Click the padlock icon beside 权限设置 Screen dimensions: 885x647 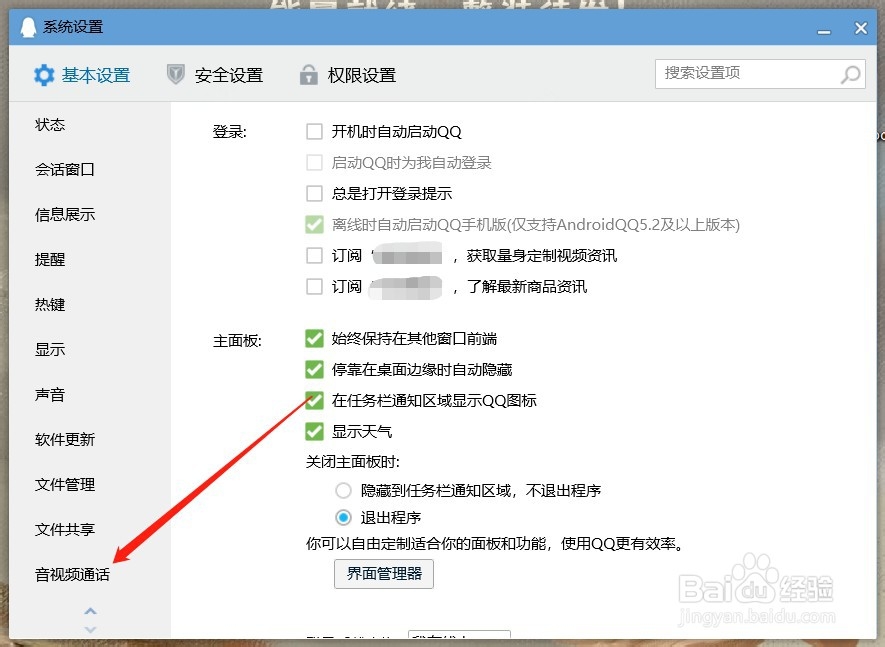308,74
